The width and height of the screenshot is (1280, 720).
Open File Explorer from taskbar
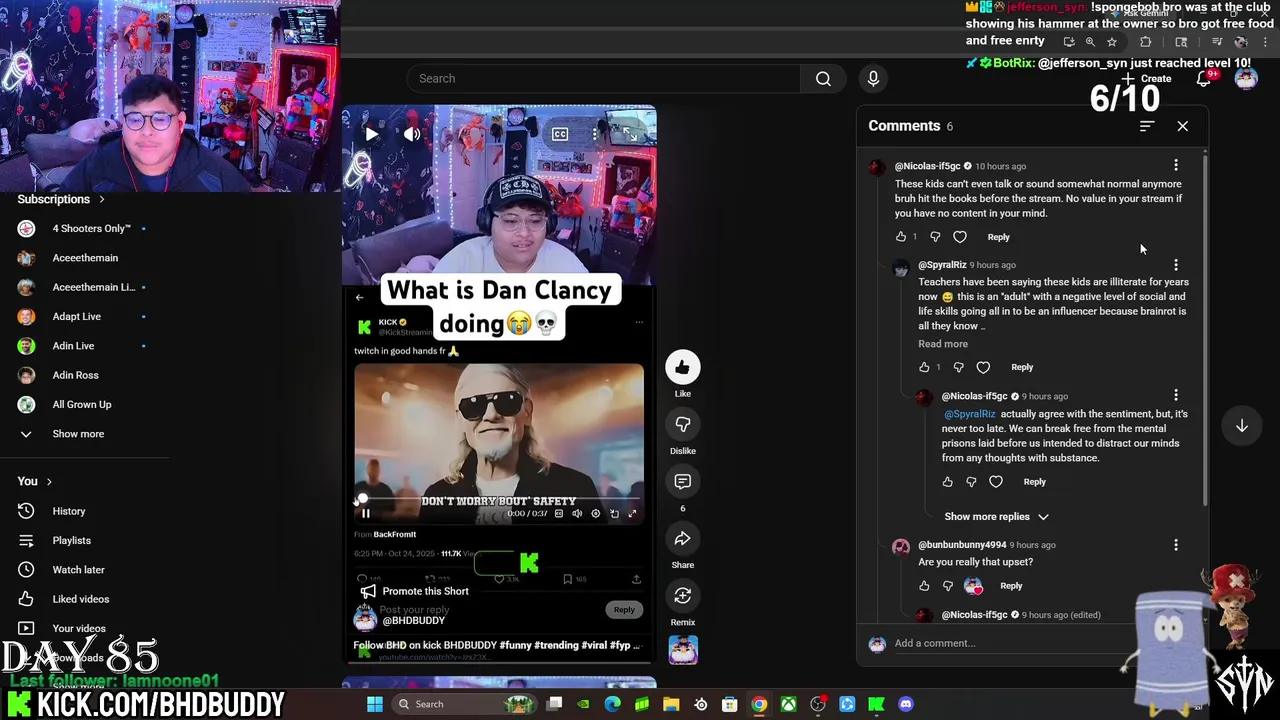pos(671,704)
